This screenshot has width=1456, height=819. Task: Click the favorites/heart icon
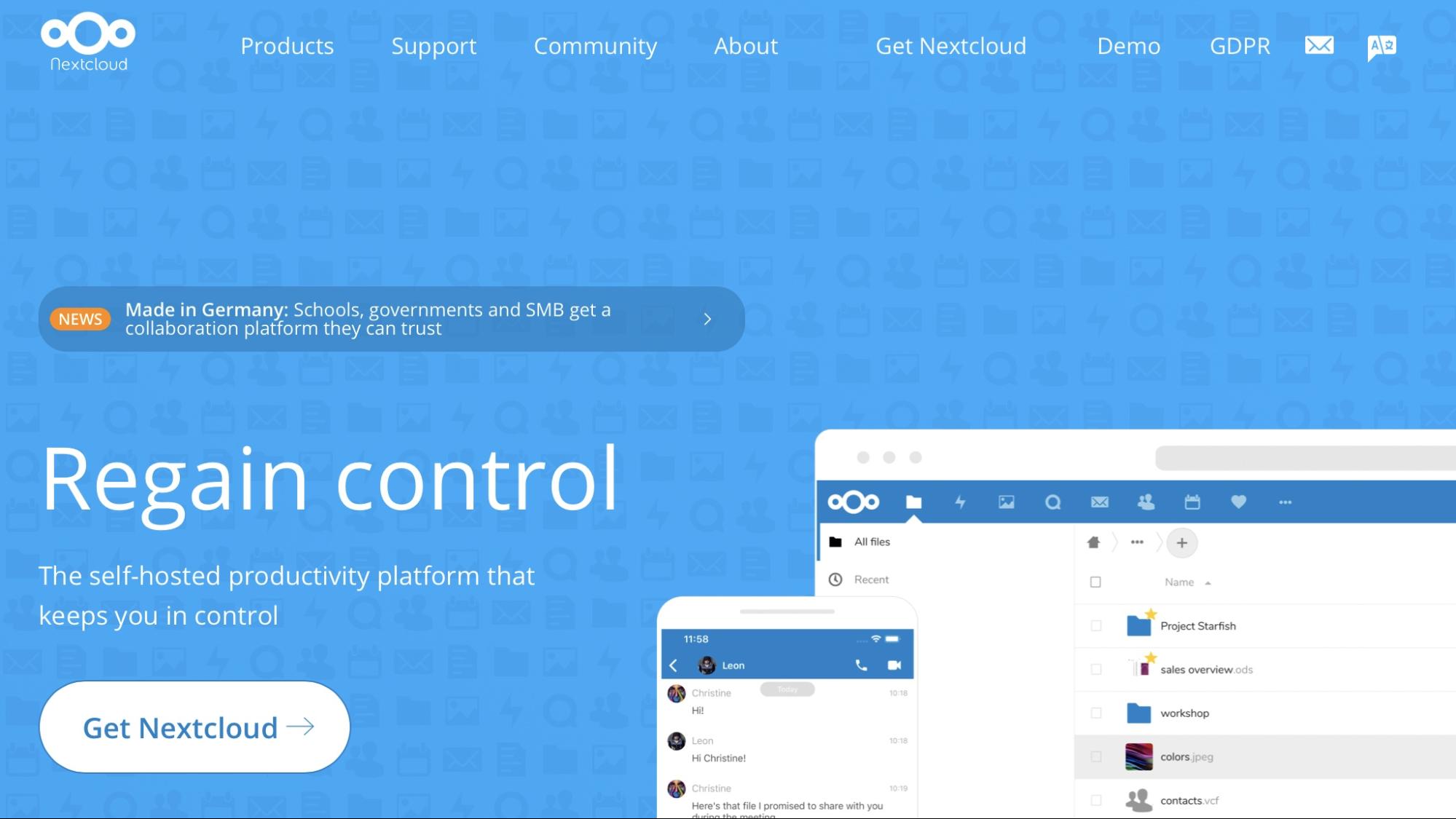[1237, 502]
